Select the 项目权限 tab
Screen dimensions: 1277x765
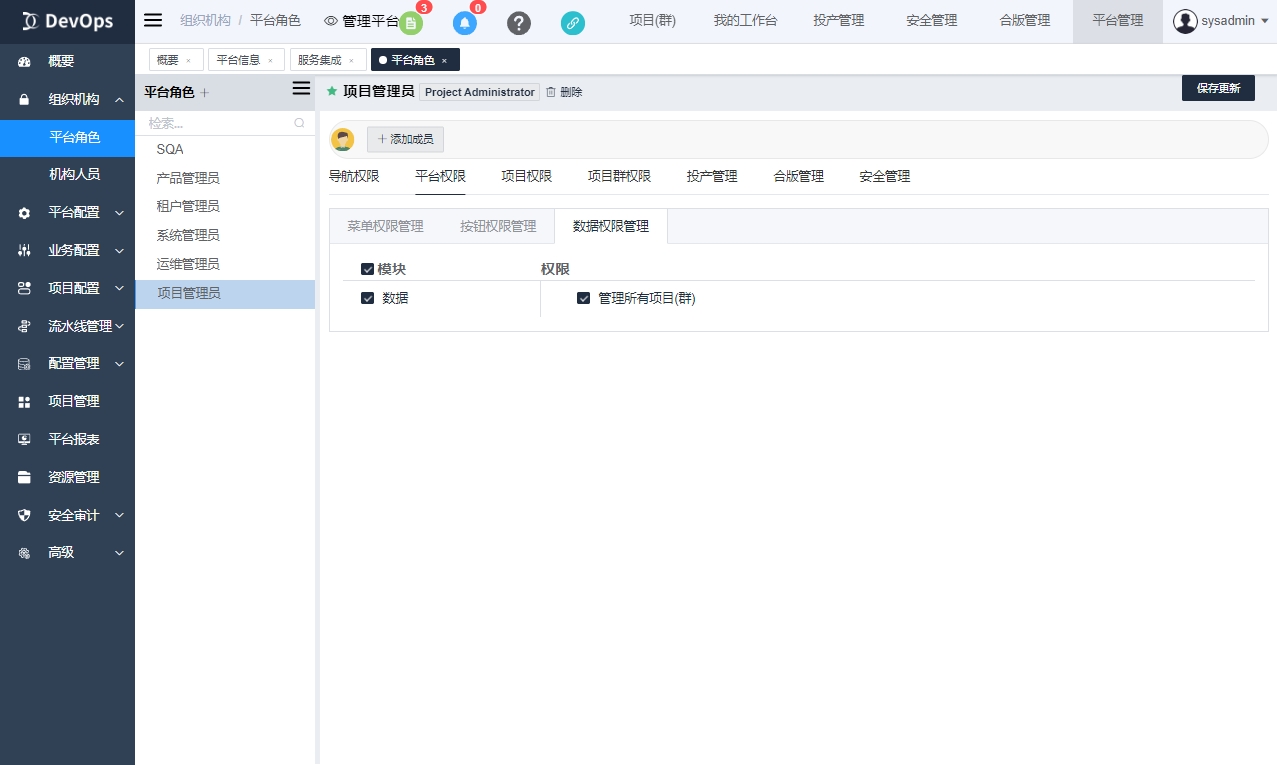(526, 176)
